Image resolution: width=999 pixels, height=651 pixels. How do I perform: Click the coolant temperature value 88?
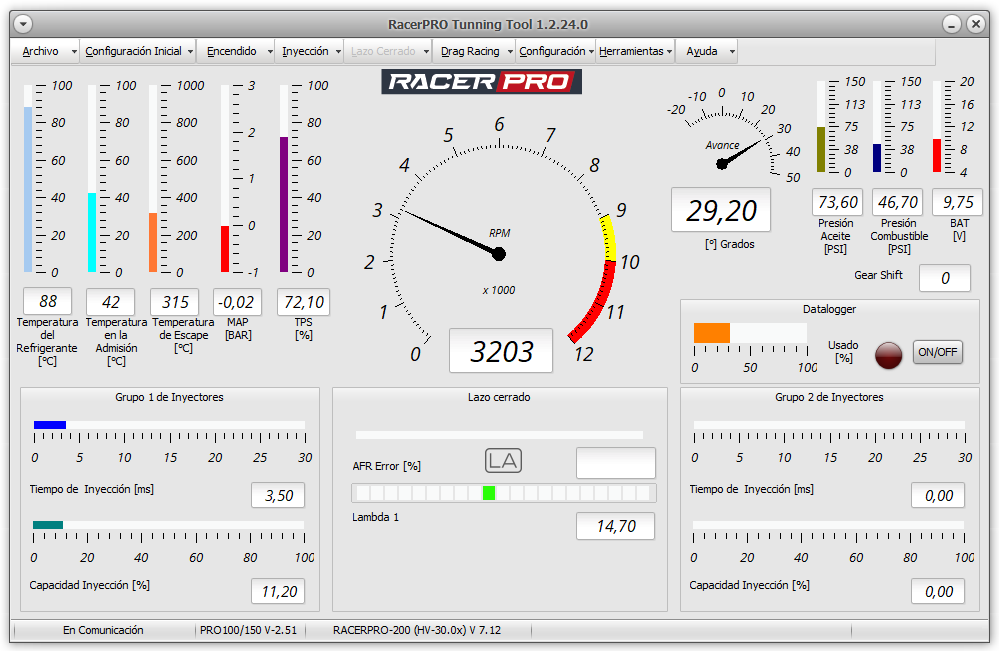[47, 301]
